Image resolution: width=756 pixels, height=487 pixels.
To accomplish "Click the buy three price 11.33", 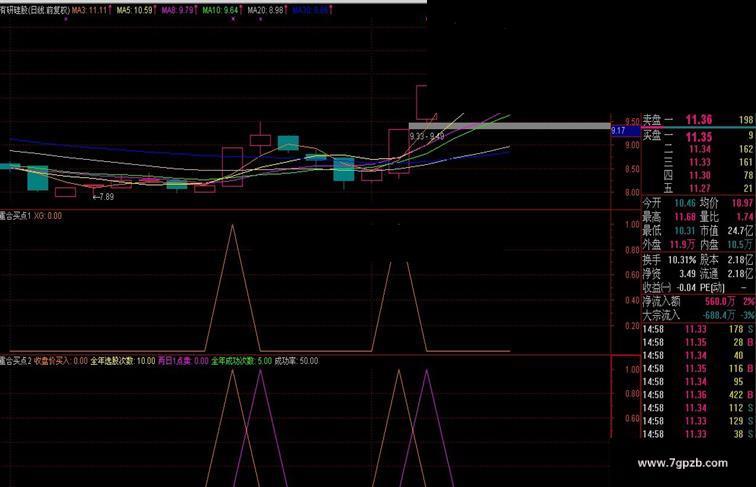I will [700, 162].
